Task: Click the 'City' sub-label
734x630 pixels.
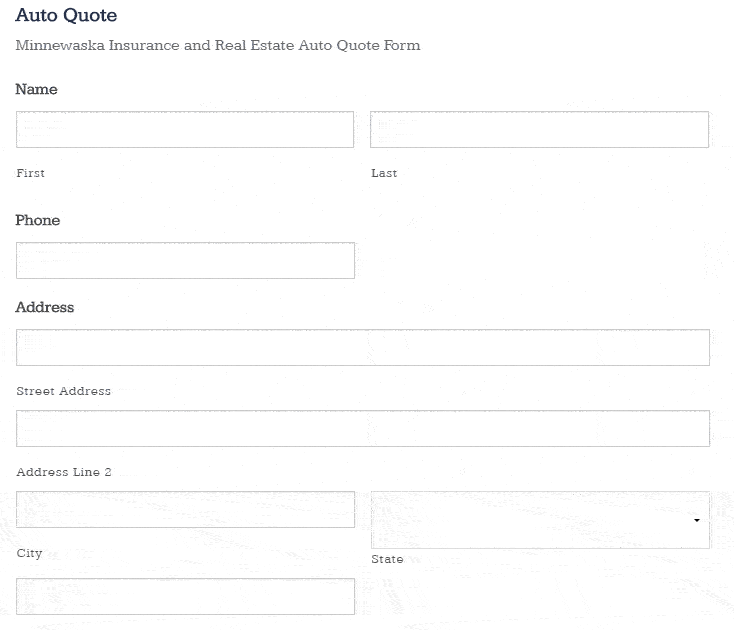Action: tap(29, 553)
